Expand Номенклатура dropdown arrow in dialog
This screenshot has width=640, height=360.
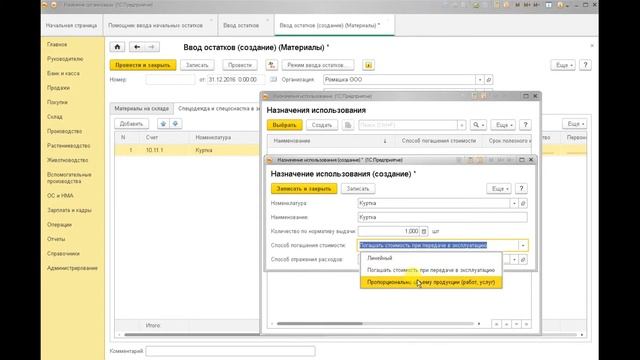[x=514, y=203]
